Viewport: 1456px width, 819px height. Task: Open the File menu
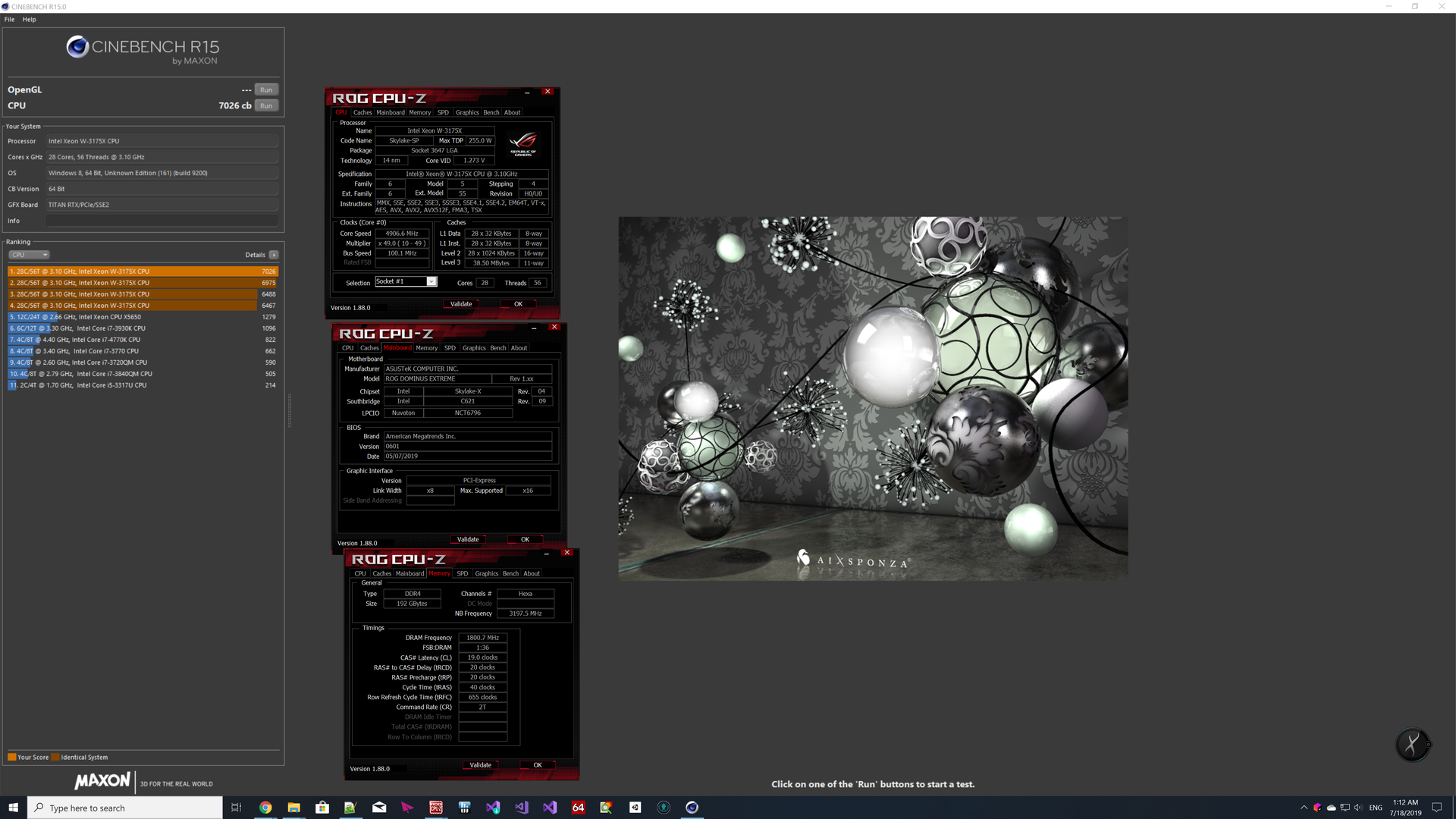pos(9,20)
